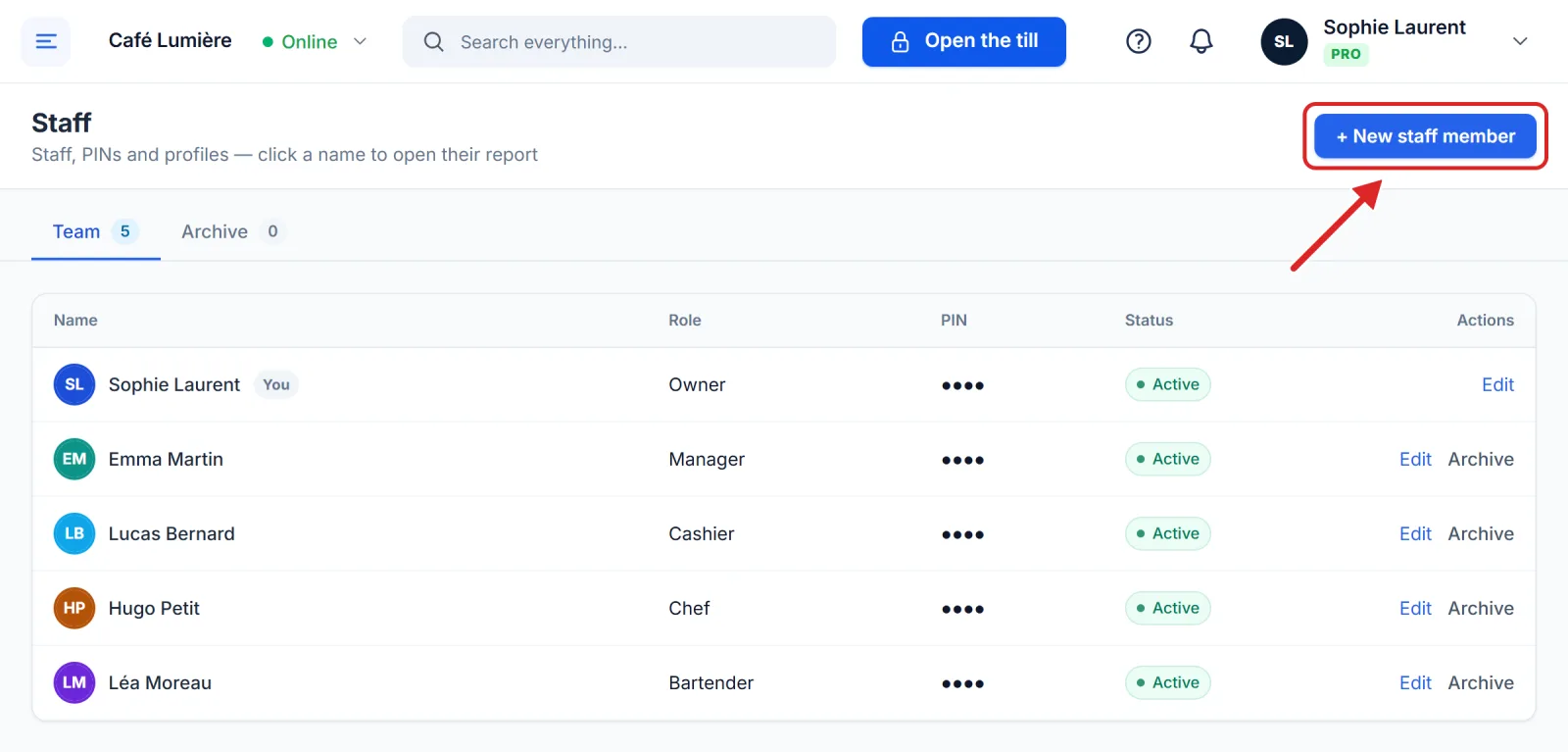
Task: Click the SL profile avatar in header
Action: (x=1284, y=41)
